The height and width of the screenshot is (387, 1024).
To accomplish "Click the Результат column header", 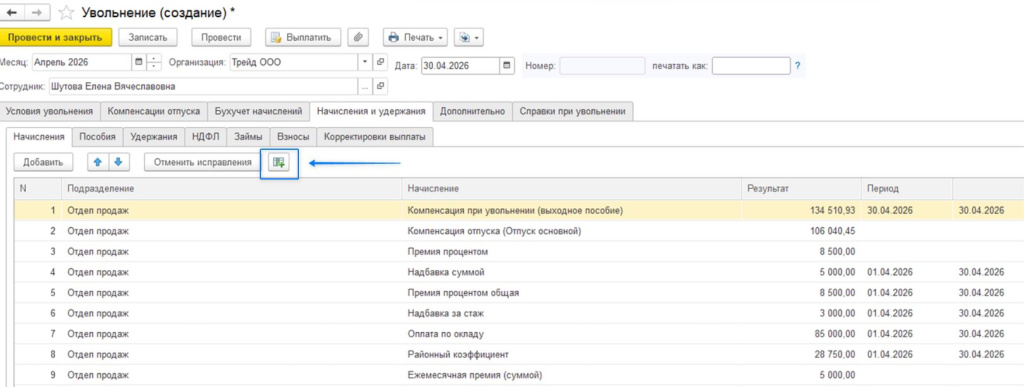I will click(x=801, y=189).
